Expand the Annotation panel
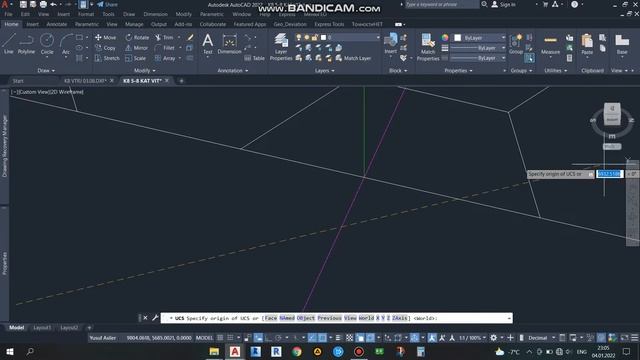 click(x=232, y=71)
